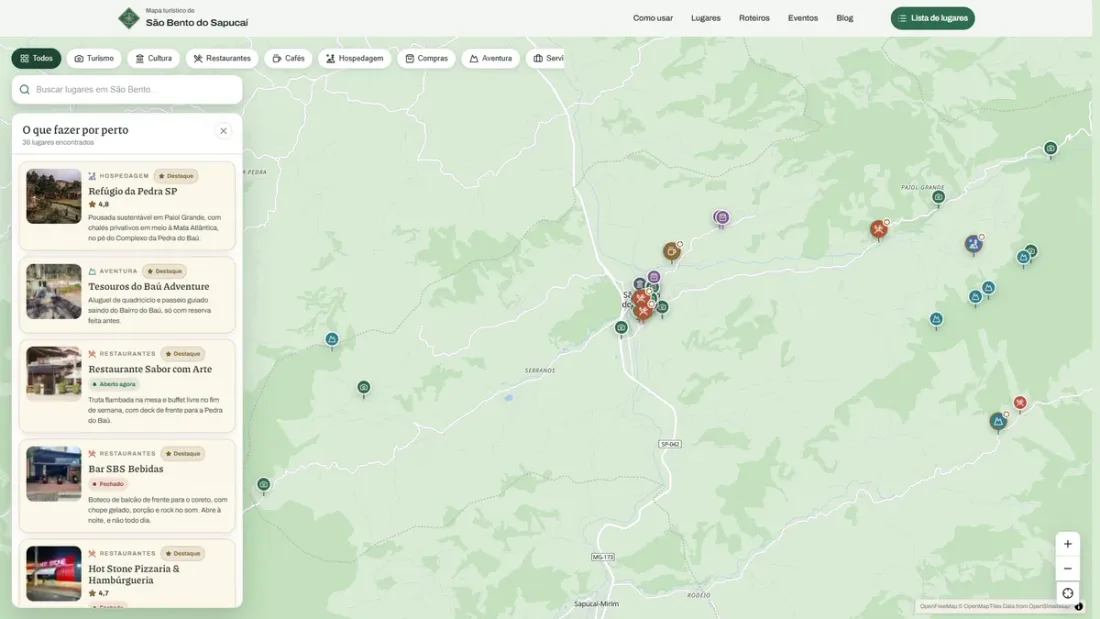Screen dimensions: 1100x619
Task: Click the star icon next to rating 4,8
Action: pyautogui.click(x=92, y=204)
